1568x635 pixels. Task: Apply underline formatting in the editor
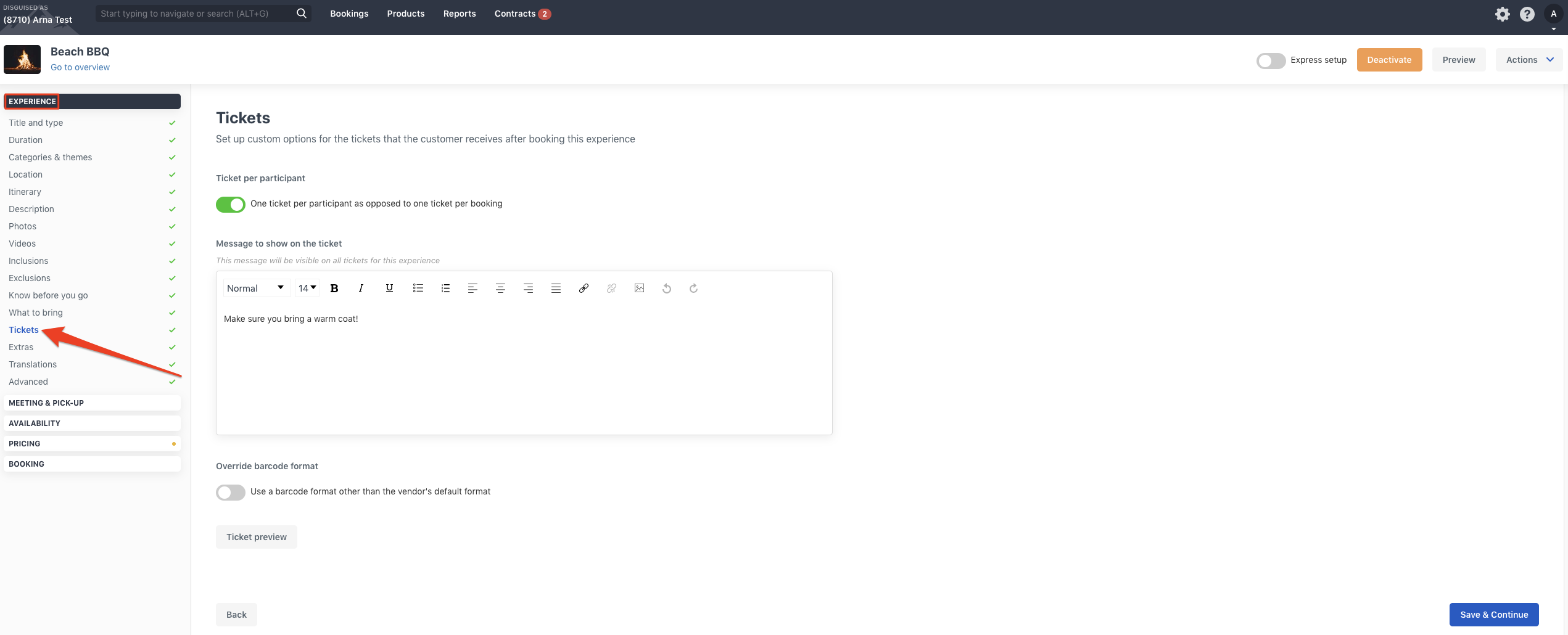pos(389,288)
